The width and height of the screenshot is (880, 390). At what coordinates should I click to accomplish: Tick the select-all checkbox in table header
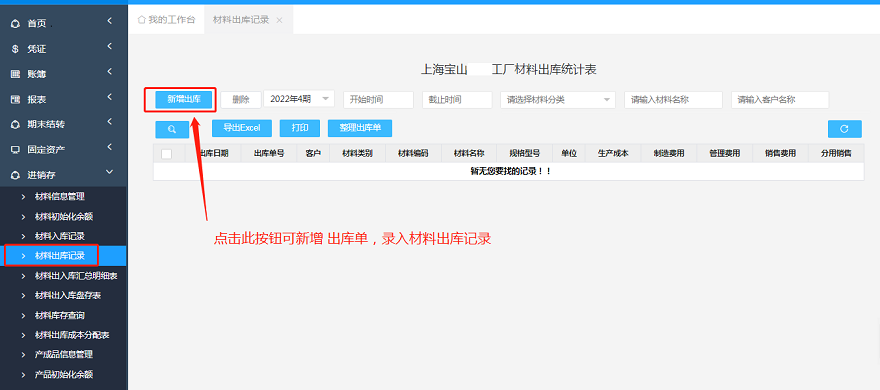pyautogui.click(x=166, y=154)
